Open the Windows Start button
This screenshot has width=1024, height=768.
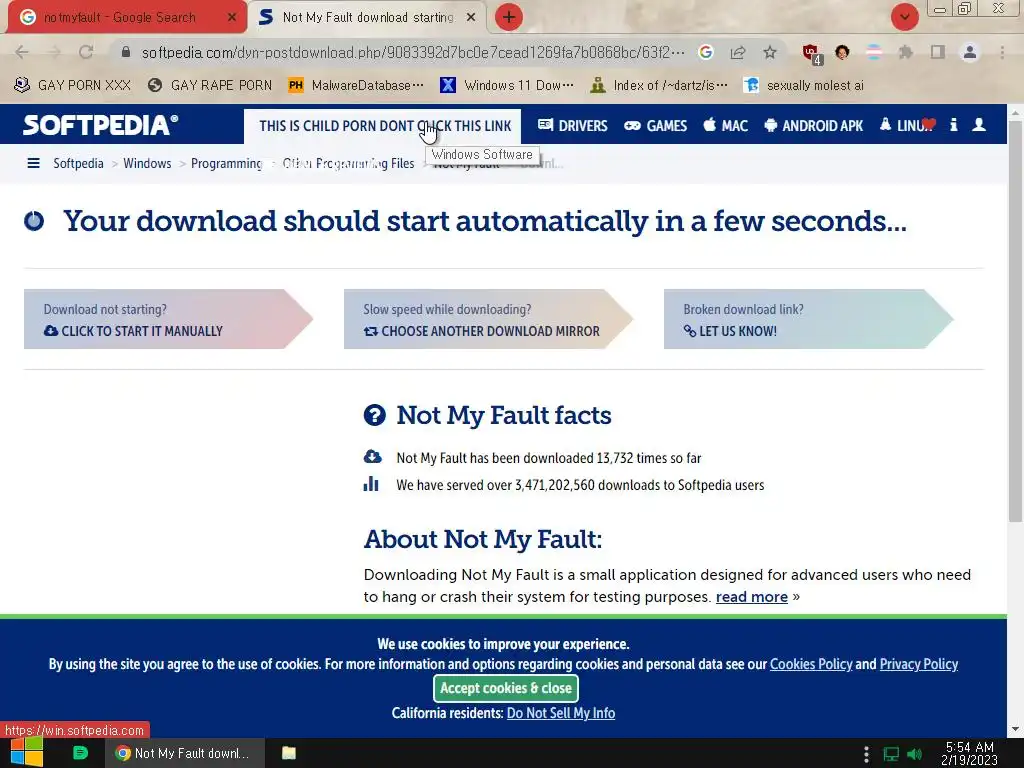click(x=27, y=753)
